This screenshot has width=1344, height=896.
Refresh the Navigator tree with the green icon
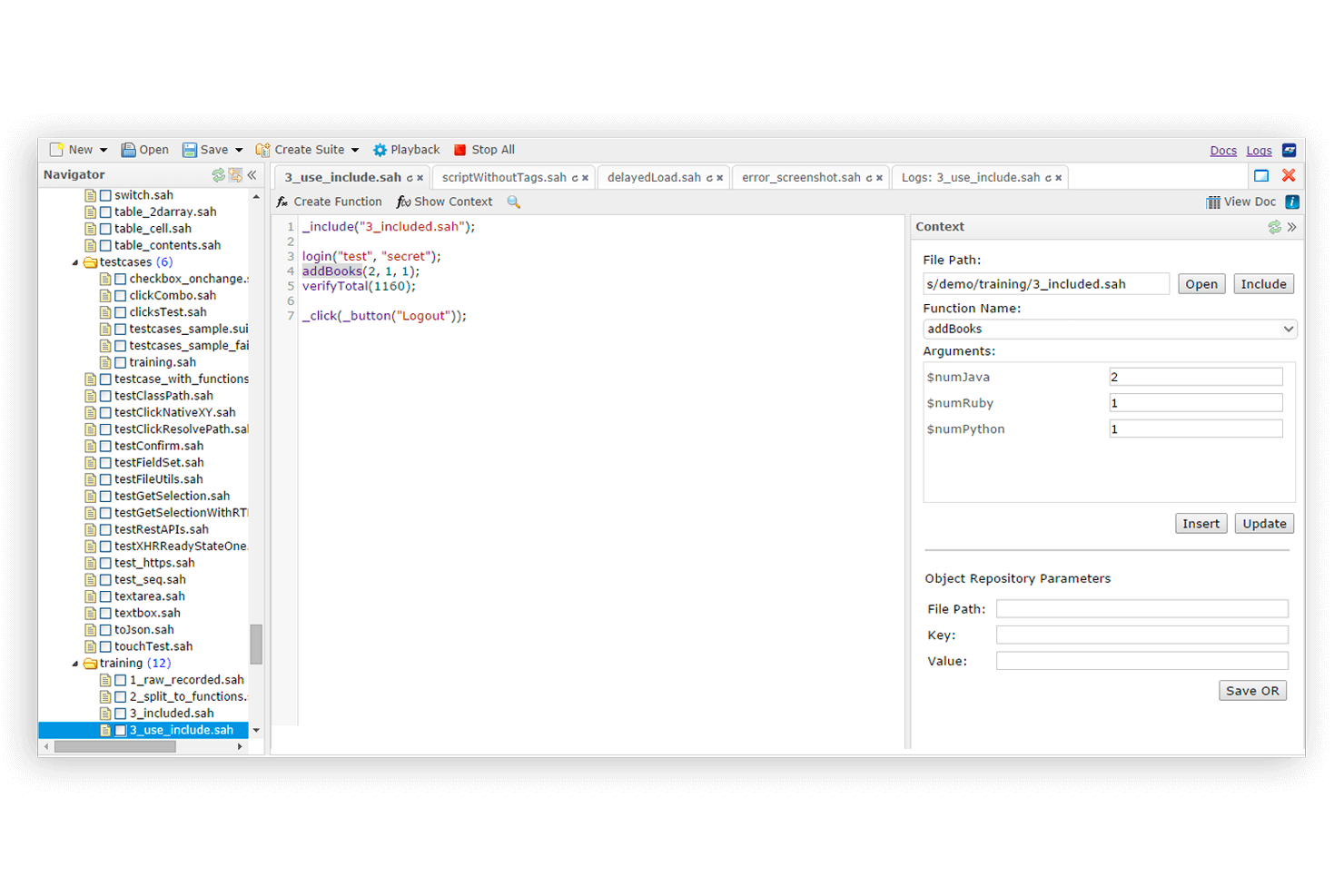point(218,174)
